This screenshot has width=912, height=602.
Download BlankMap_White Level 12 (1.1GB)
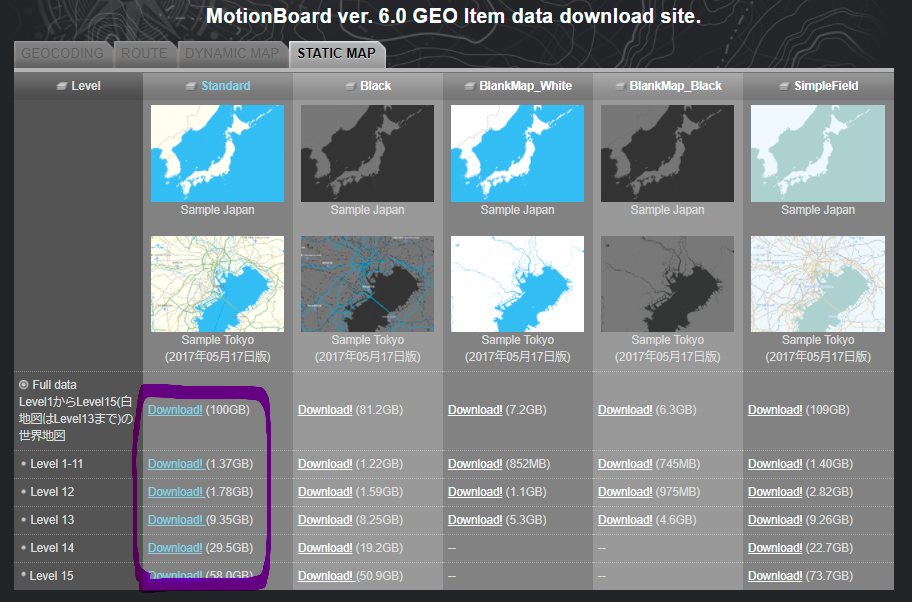(475, 491)
